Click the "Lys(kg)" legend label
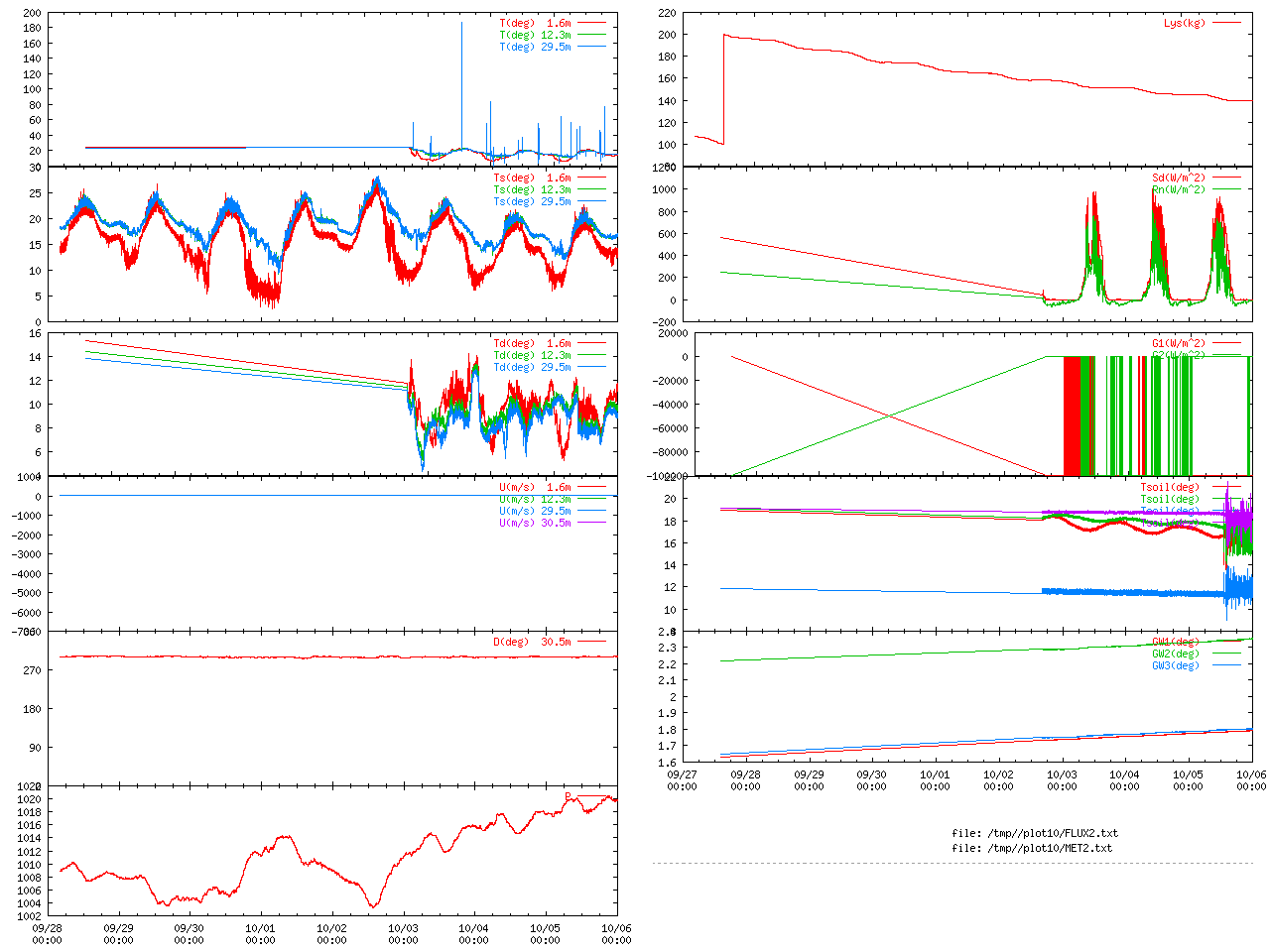The height and width of the screenshot is (952, 1270). [x=1185, y=23]
